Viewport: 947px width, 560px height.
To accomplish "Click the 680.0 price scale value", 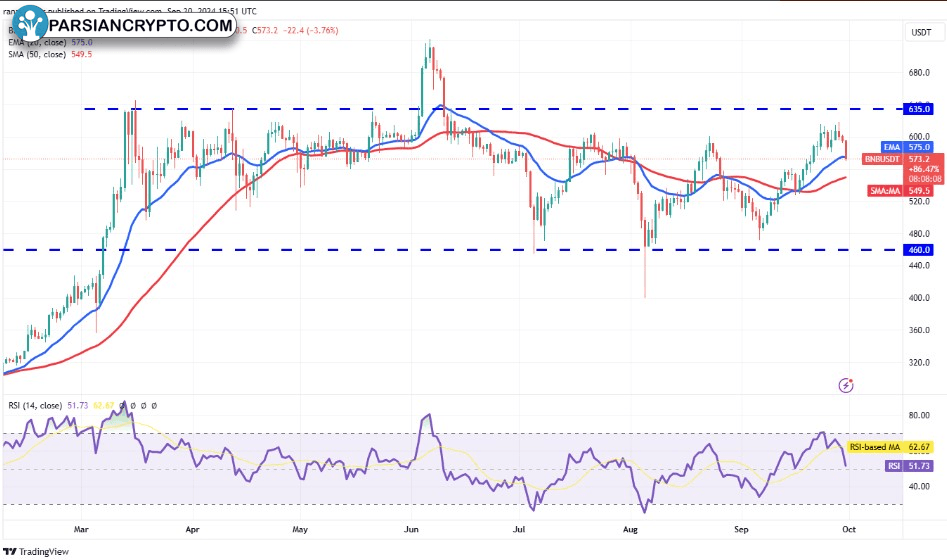I will (x=919, y=72).
